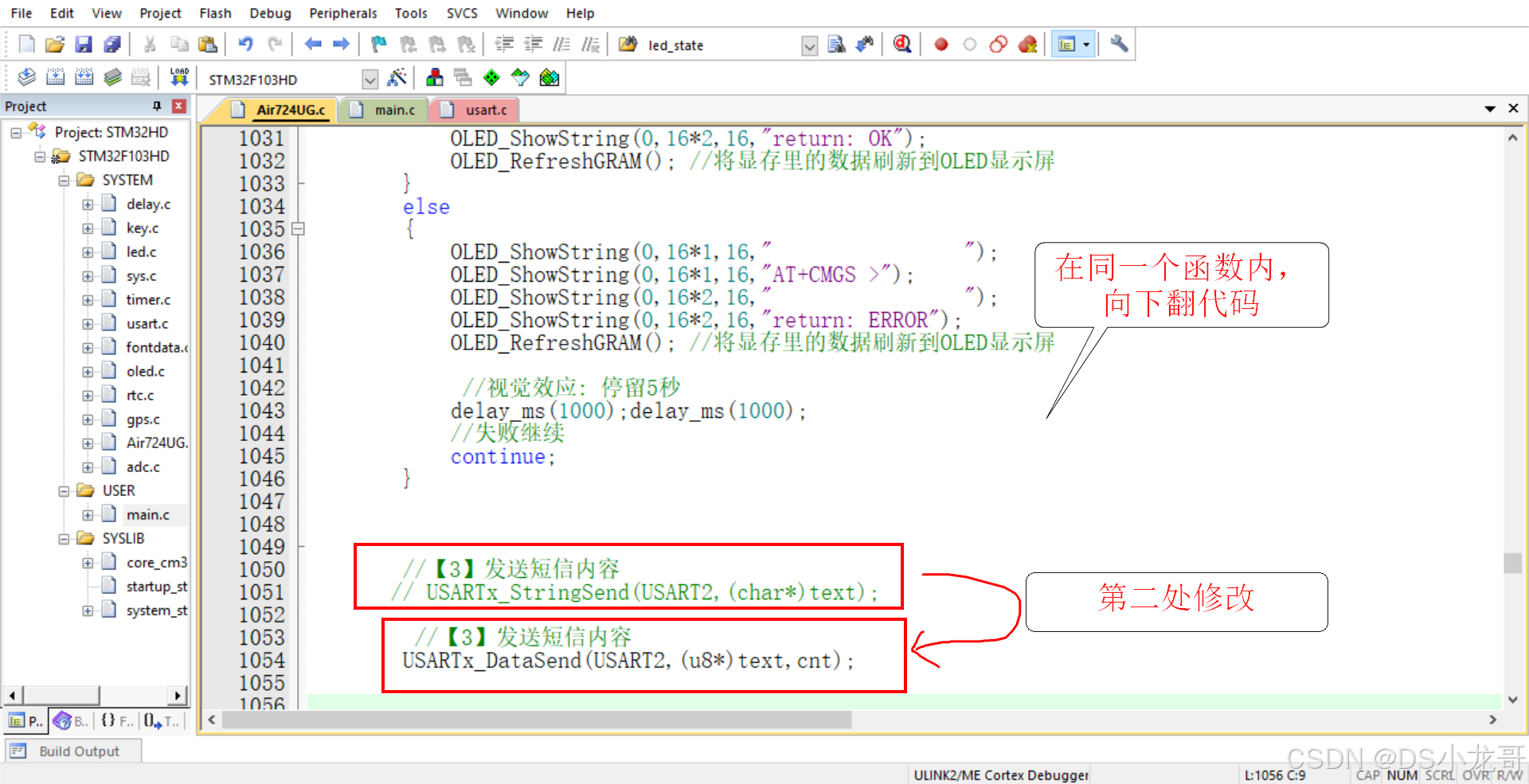1529x784 pixels.
Task: Insert breakpoint red circle icon
Action: click(x=940, y=45)
